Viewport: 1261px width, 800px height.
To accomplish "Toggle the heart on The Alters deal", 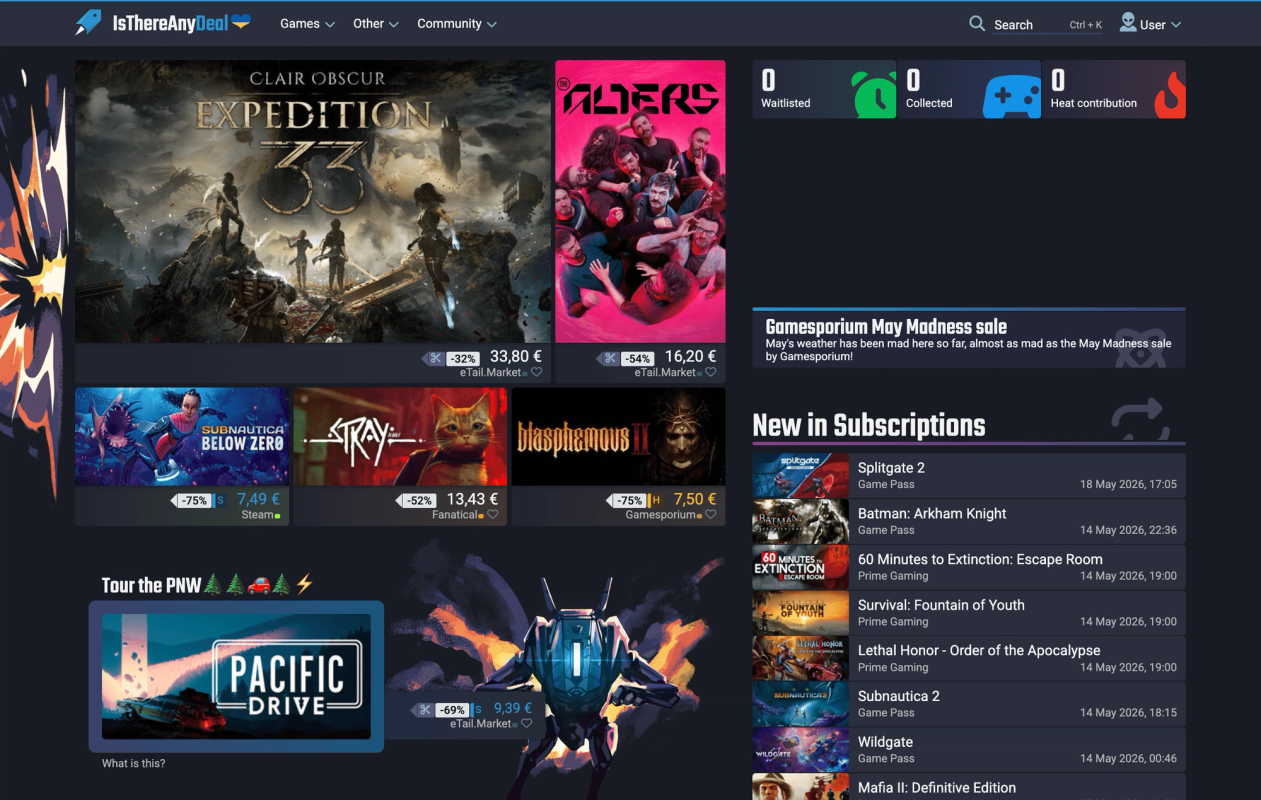I will pos(710,372).
